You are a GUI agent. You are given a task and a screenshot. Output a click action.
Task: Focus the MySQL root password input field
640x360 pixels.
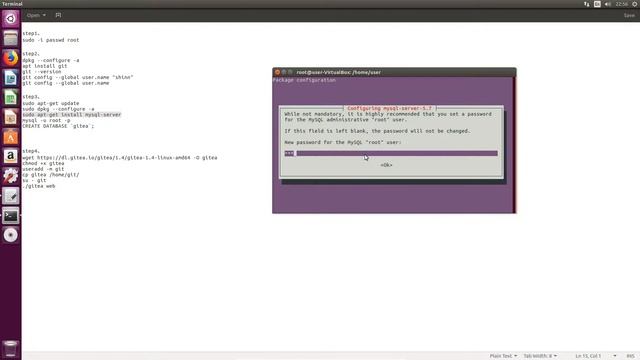(391, 153)
